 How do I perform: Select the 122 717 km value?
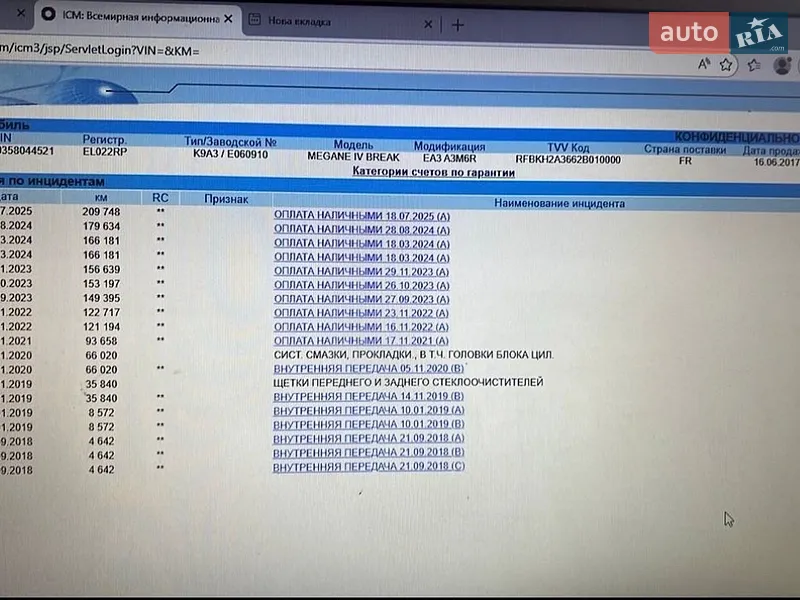pos(101,312)
